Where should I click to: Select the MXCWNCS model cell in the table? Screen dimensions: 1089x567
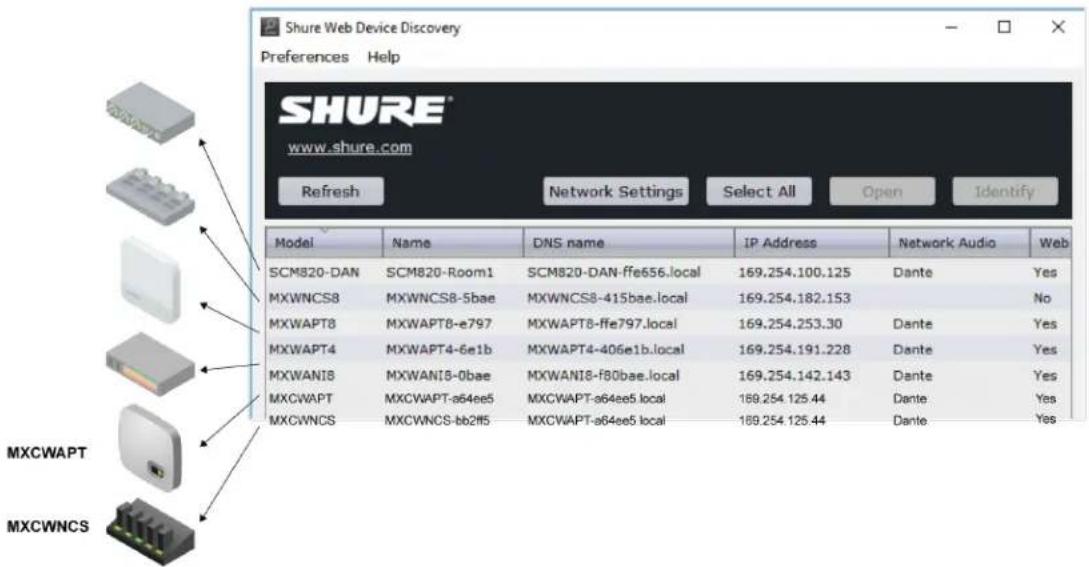coord(302,420)
